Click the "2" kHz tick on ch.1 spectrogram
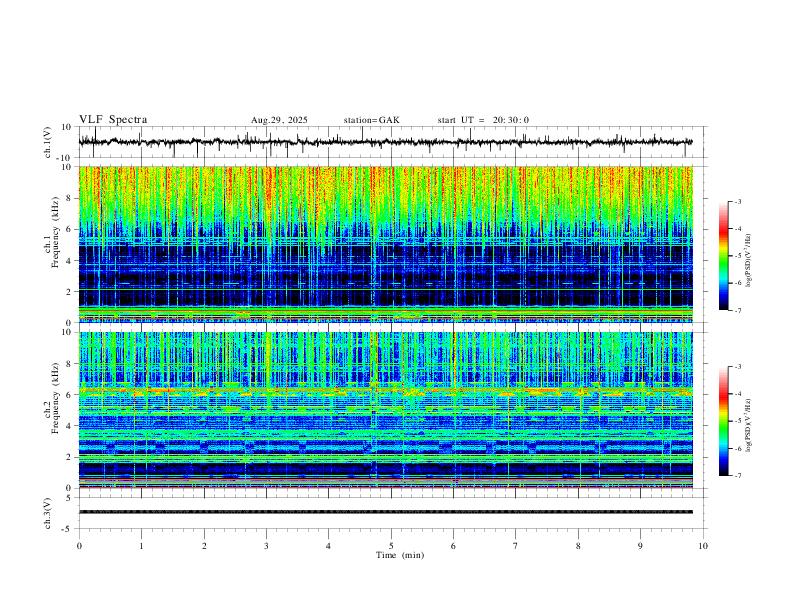 [69, 291]
